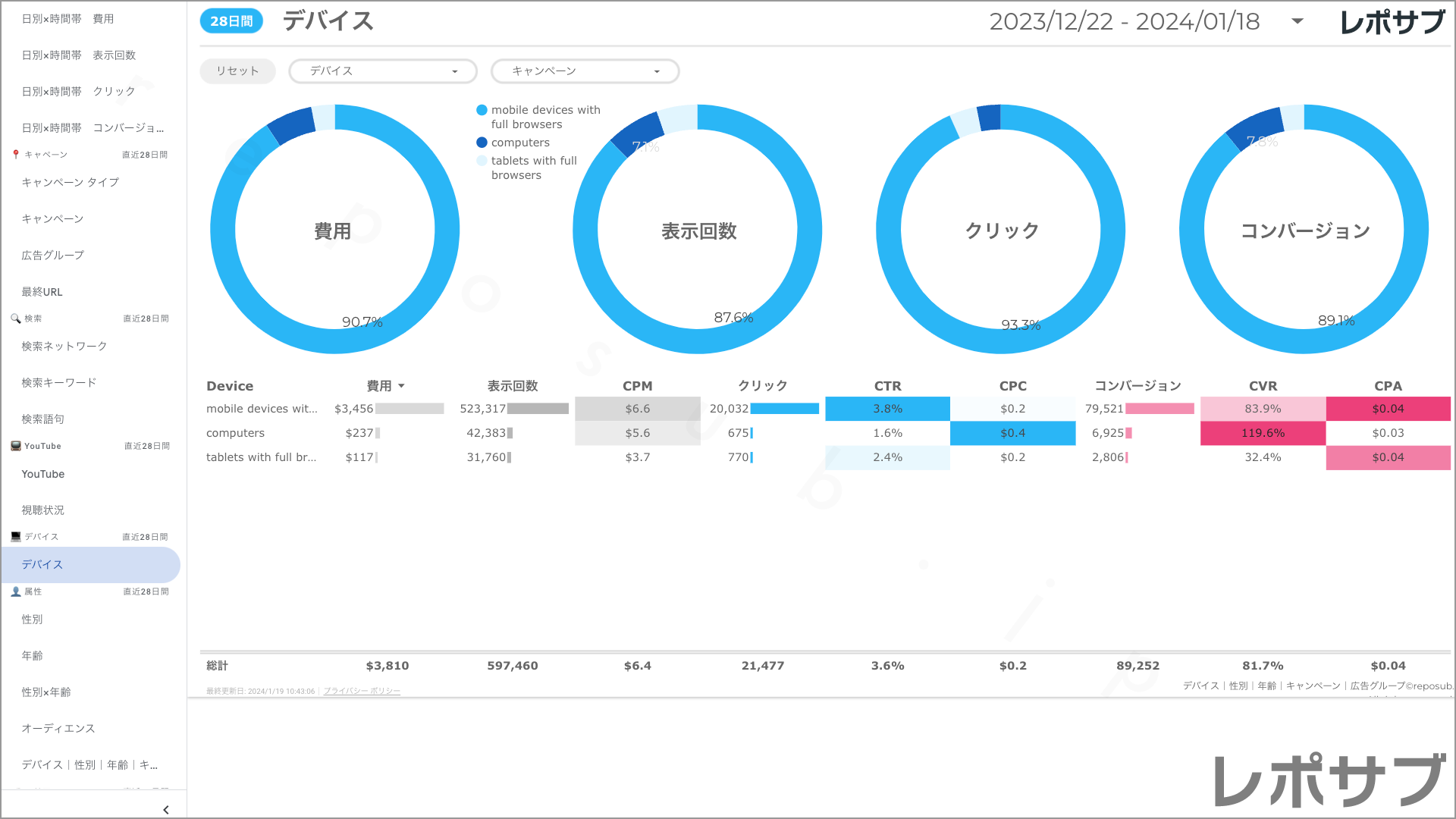
Task: Click the CVR column header
Action: coord(1263,386)
